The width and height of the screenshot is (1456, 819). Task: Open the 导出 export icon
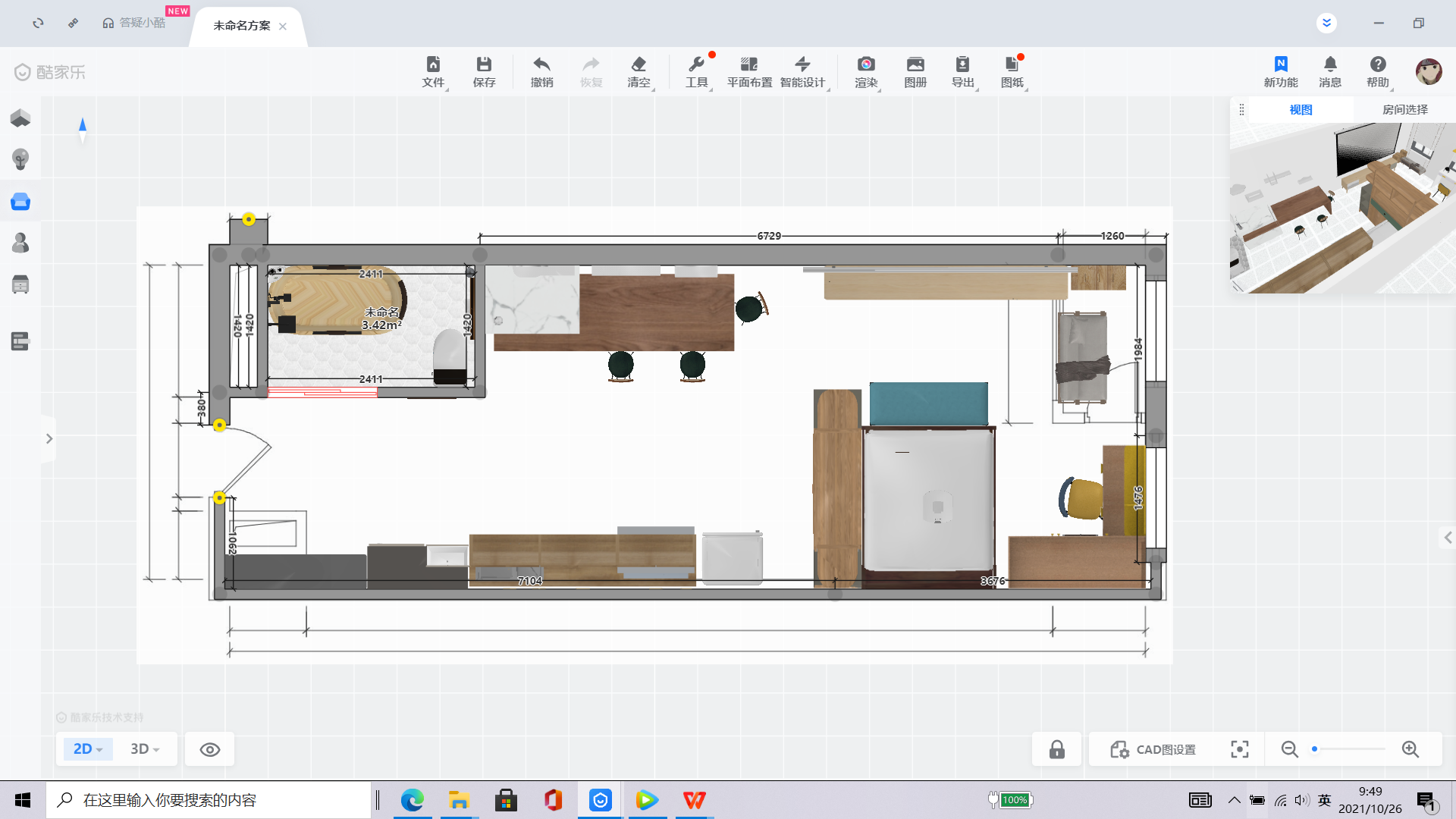point(963,72)
